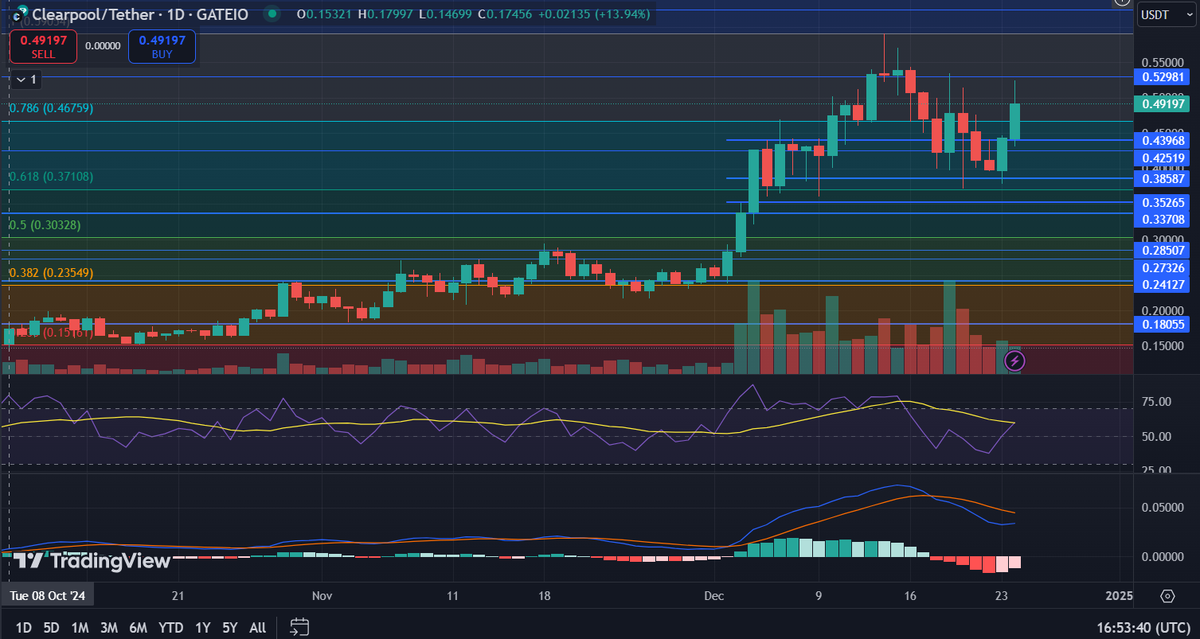The width and height of the screenshot is (1200, 639).
Task: Select the 1M time range
Action: (81, 627)
